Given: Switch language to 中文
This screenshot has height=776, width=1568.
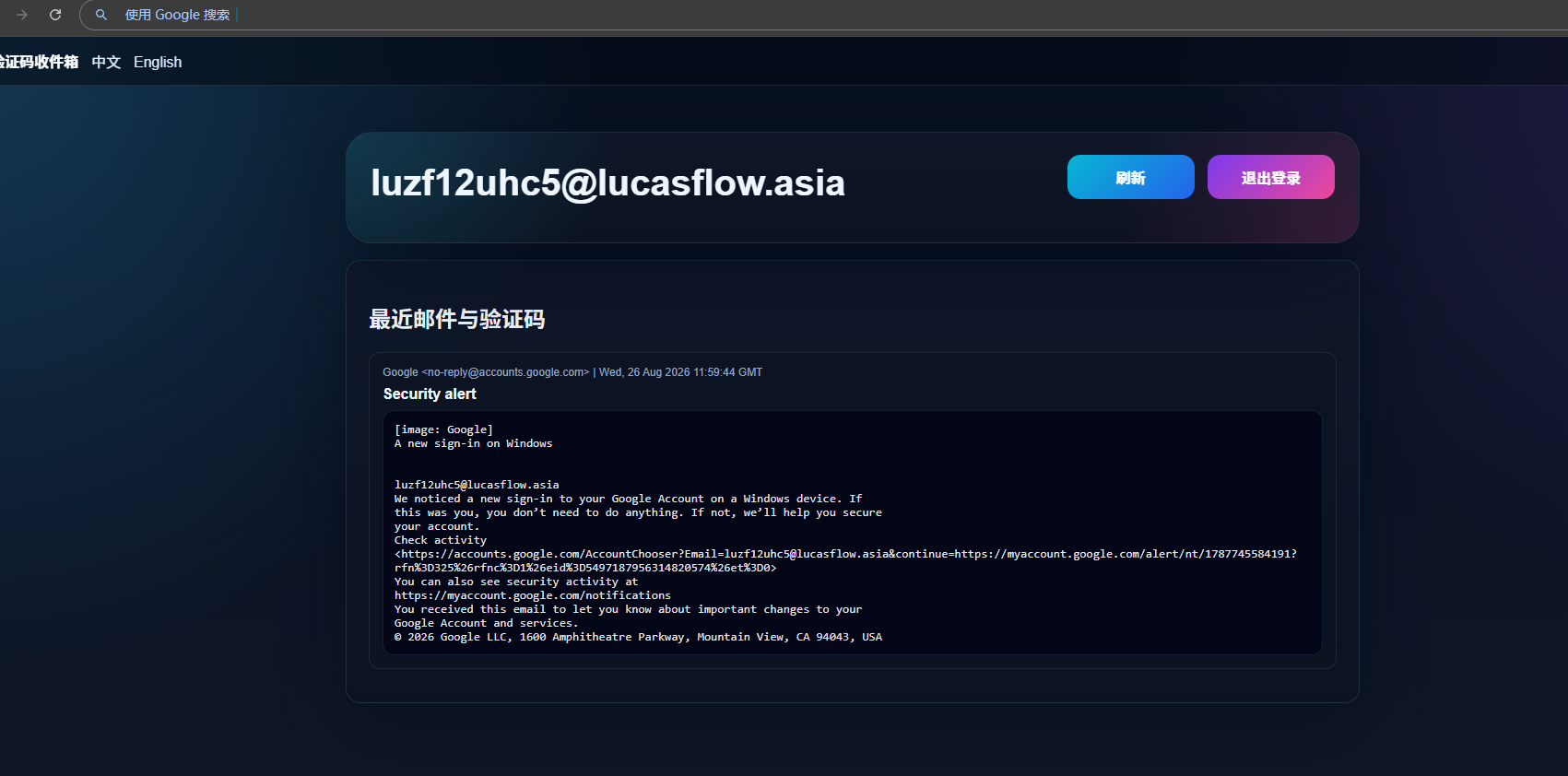Looking at the screenshot, I should [x=106, y=62].
